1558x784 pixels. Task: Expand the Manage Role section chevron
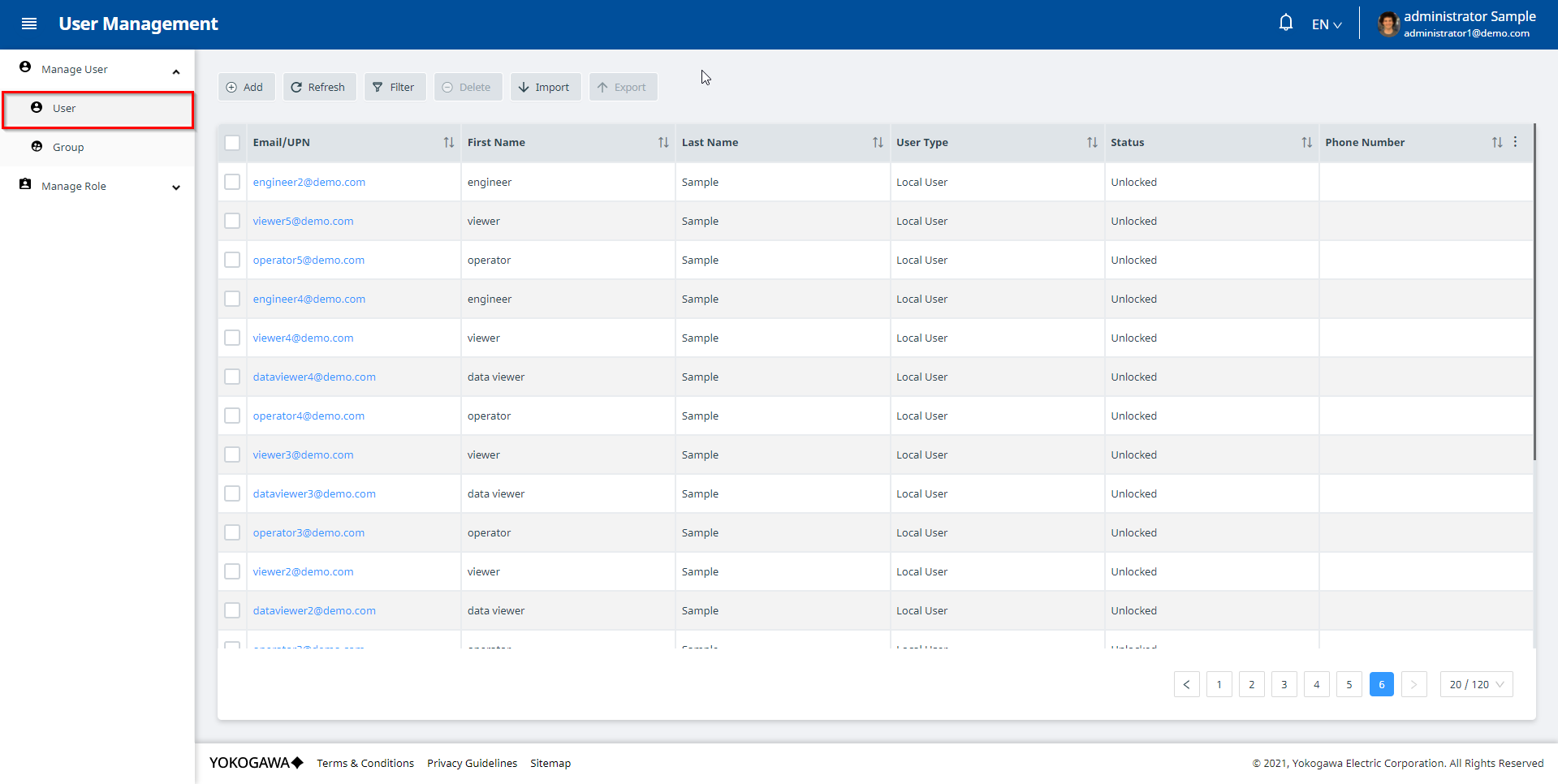176,187
